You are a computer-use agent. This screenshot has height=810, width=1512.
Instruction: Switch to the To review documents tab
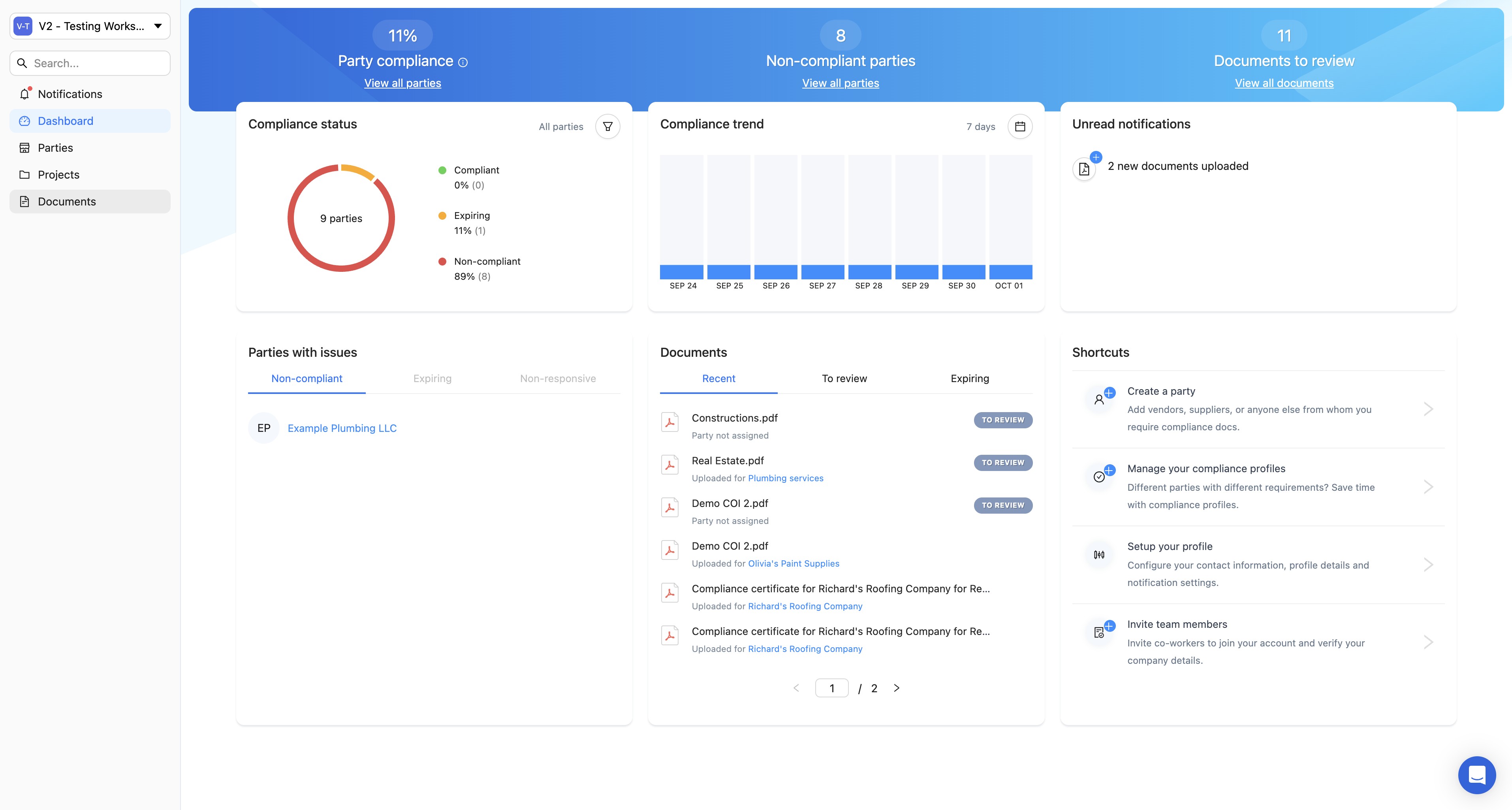844,379
